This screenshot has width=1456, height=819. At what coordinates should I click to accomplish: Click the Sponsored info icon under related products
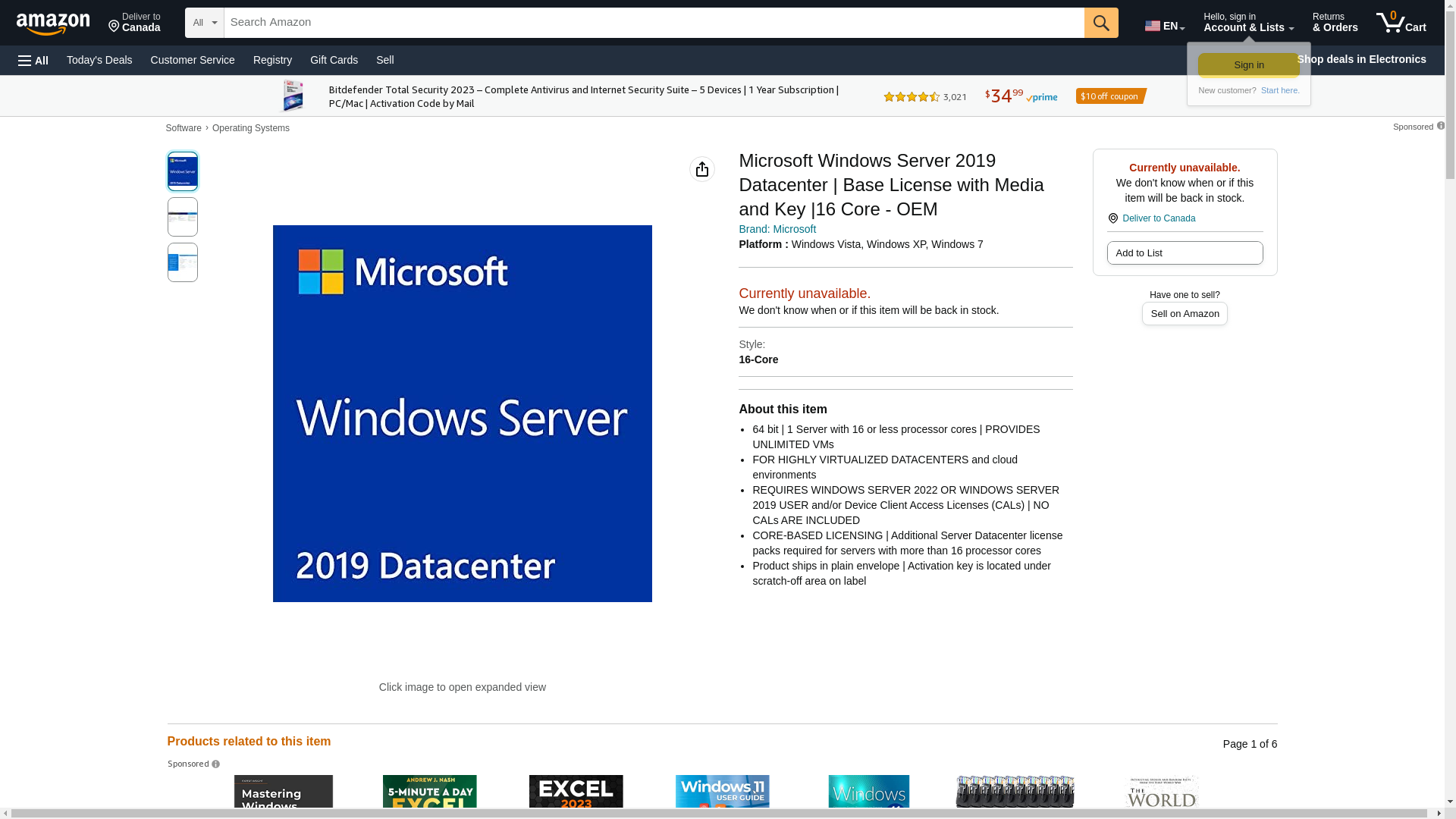click(x=216, y=764)
